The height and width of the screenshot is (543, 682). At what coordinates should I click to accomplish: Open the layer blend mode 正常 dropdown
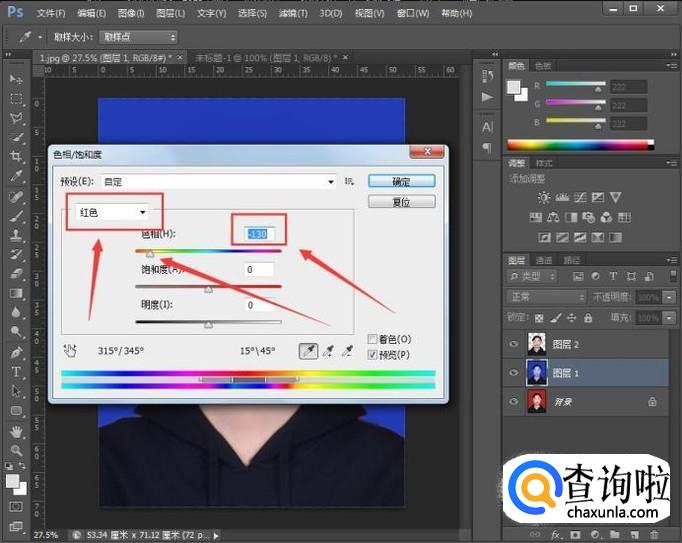(546, 297)
